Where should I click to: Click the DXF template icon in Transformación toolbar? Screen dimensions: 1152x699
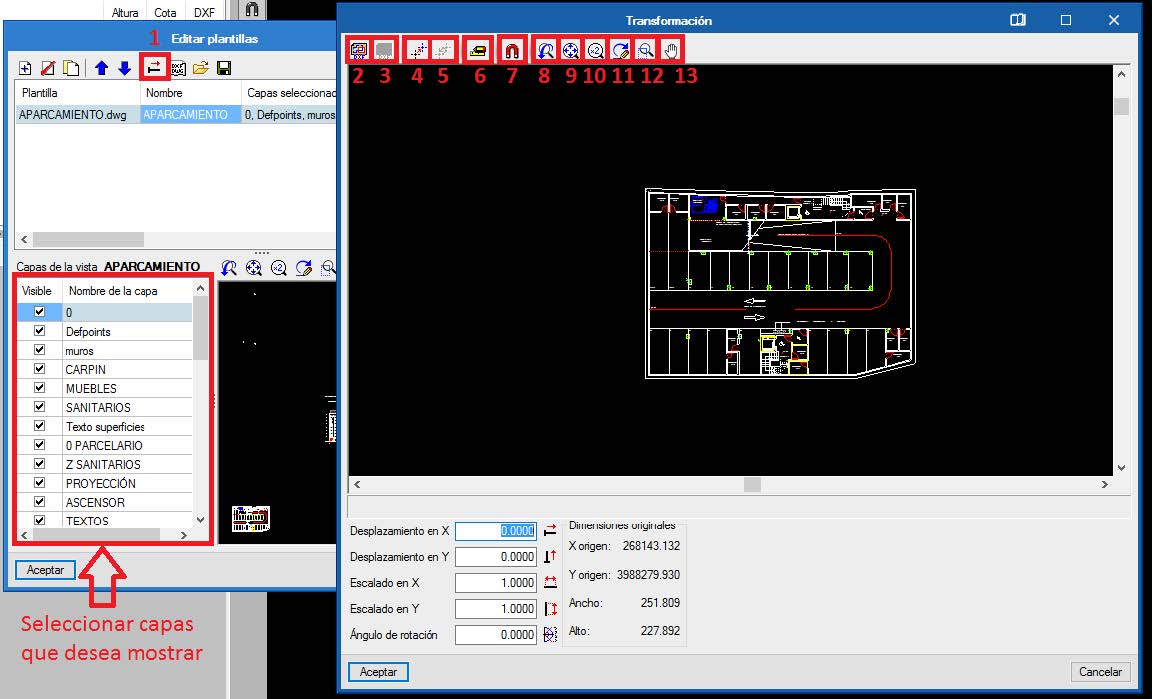click(x=358, y=49)
